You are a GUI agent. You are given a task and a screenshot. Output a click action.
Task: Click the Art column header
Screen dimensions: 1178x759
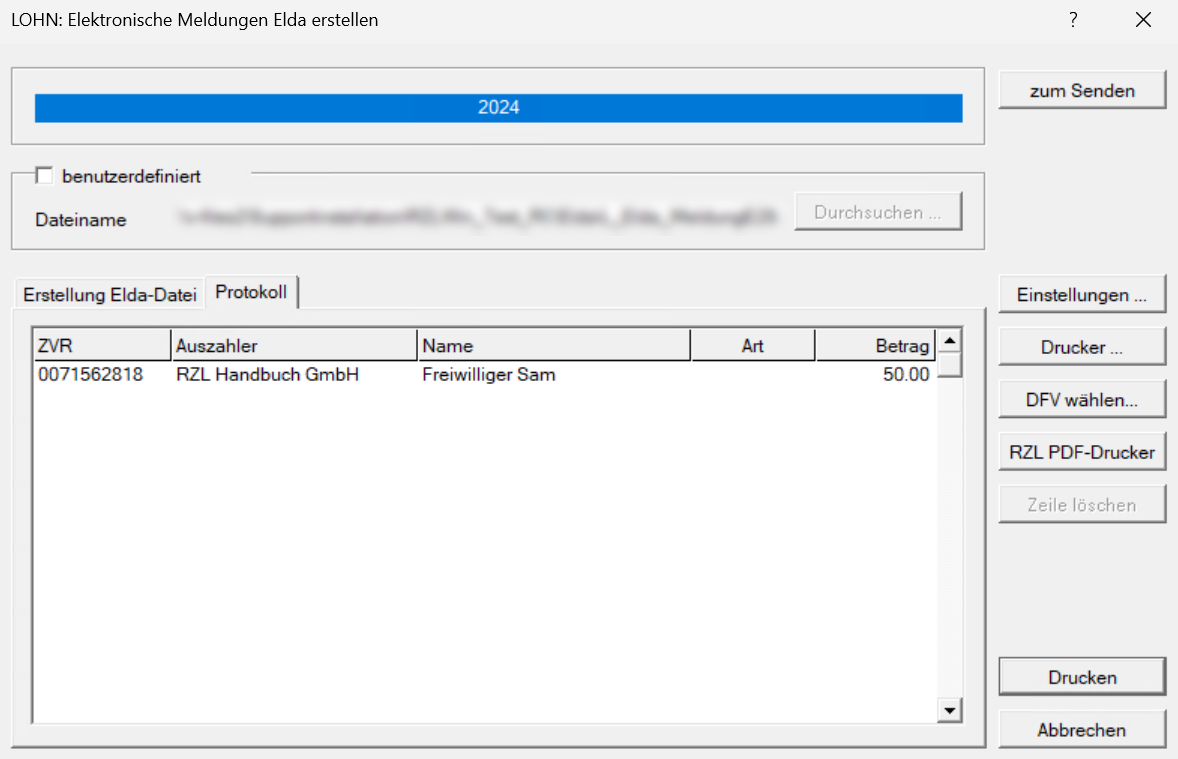click(753, 345)
